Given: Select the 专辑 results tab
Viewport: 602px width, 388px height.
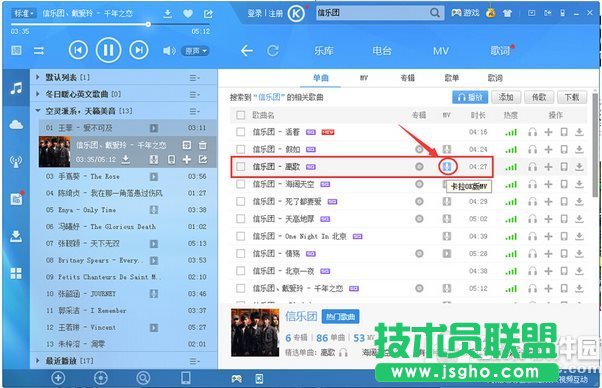Looking at the screenshot, I should click(x=407, y=78).
